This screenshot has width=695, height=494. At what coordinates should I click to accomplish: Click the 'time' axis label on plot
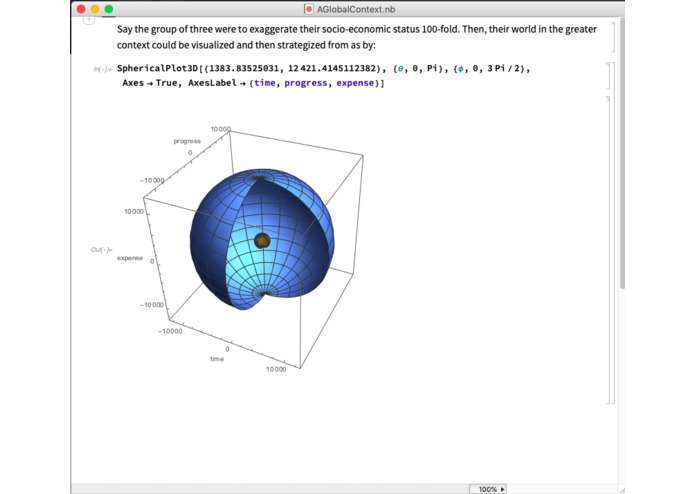pyautogui.click(x=217, y=359)
